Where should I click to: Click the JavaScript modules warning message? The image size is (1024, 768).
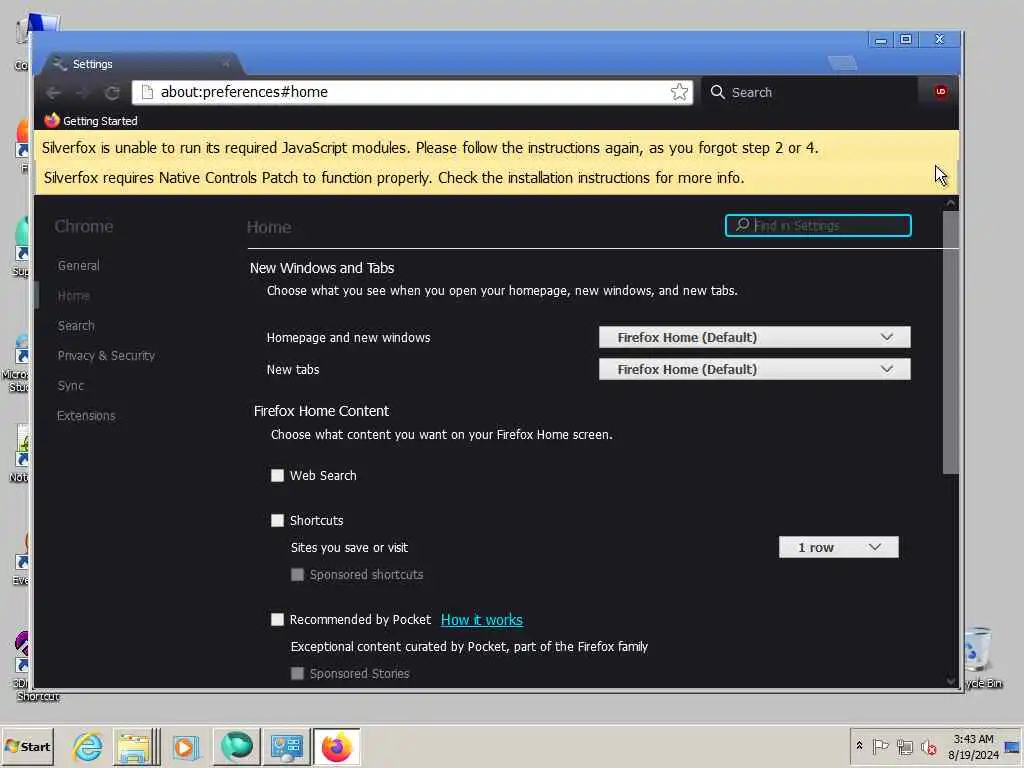tap(430, 148)
